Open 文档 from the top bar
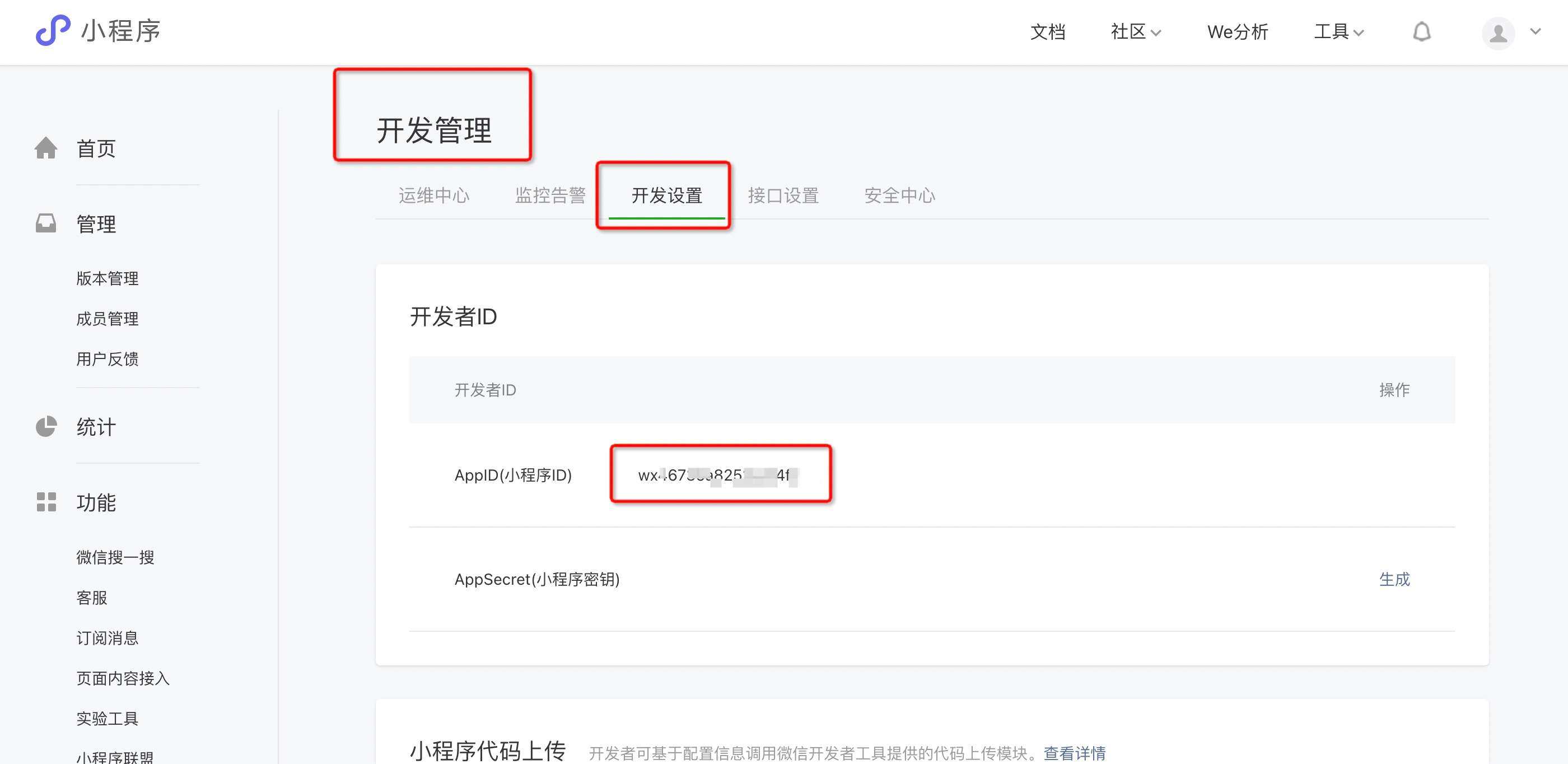Image resolution: width=1568 pixels, height=764 pixels. click(x=1048, y=32)
